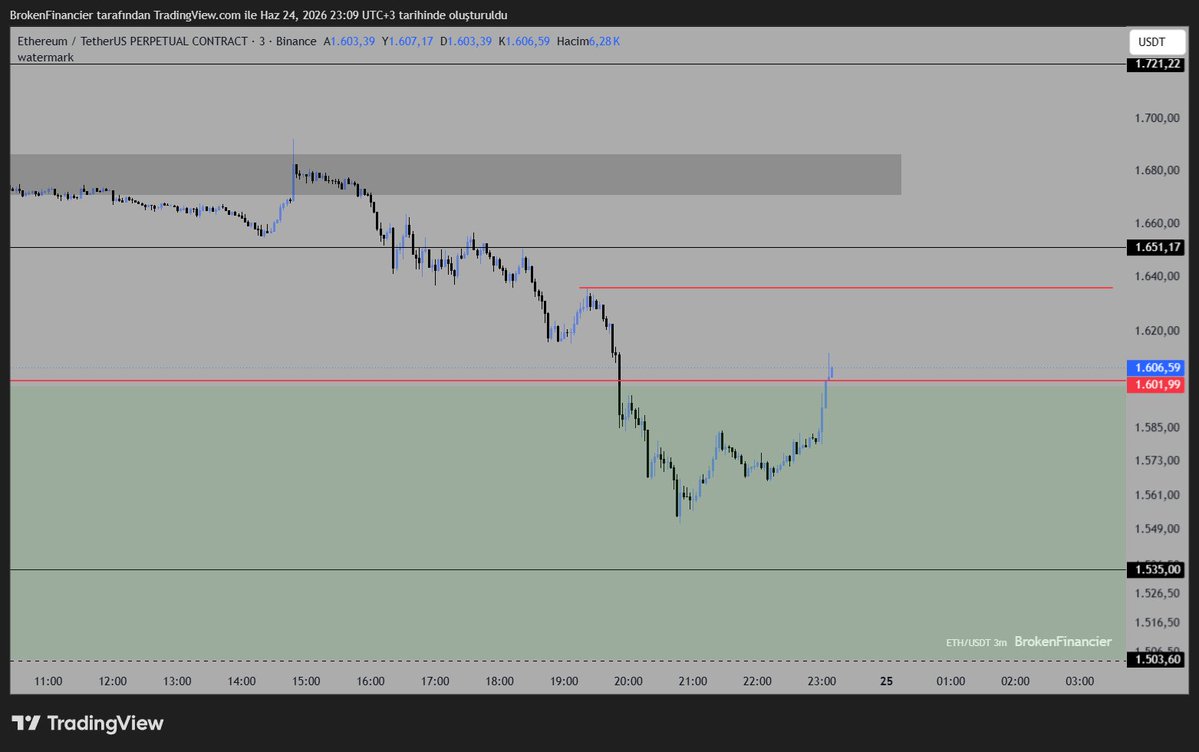Click the 1.526,50 price axis value
This screenshot has width=1199, height=752.
[x=1157, y=593]
